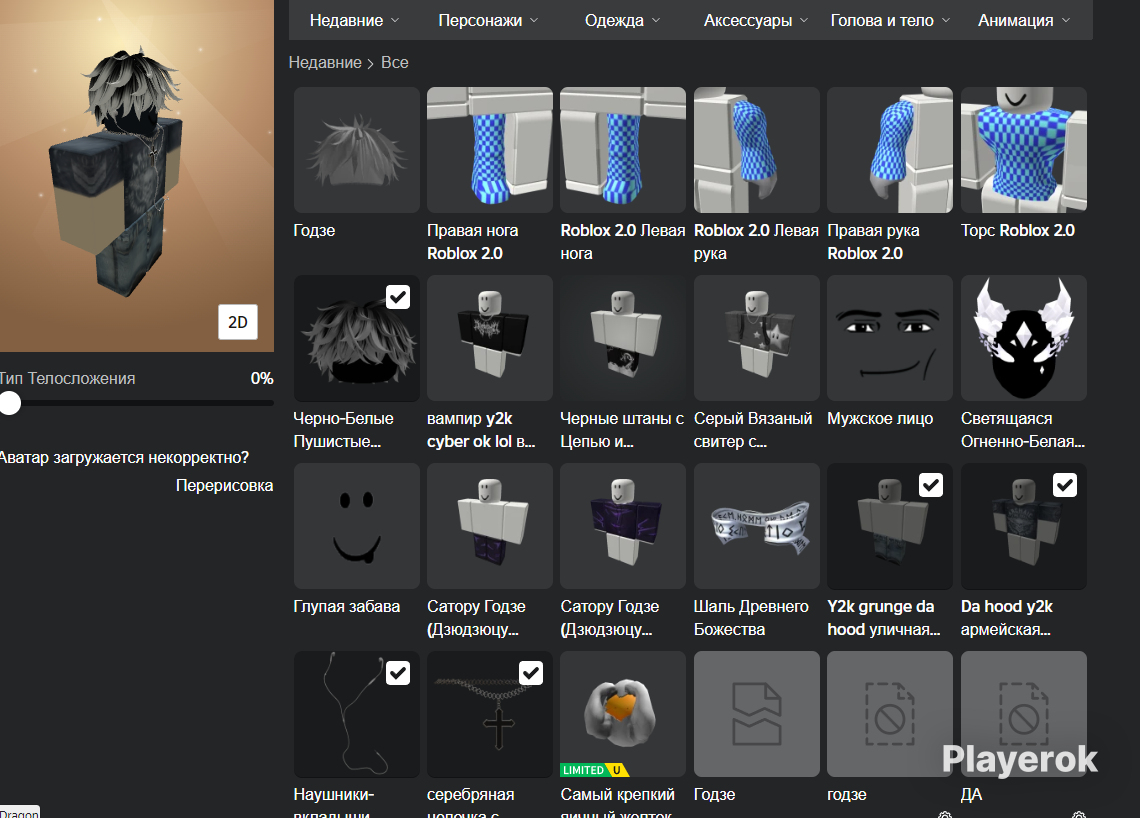Expand the Анимация dropdown menu

click(1024, 20)
